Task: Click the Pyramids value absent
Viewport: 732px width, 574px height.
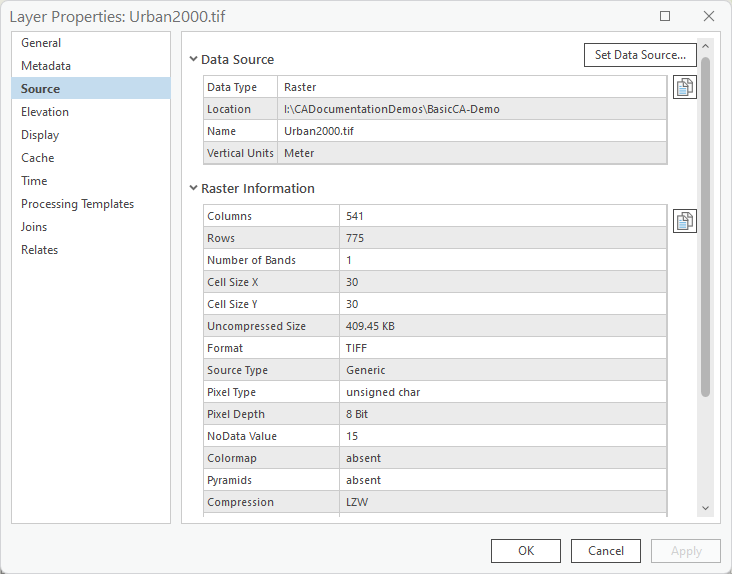Action: click(363, 480)
